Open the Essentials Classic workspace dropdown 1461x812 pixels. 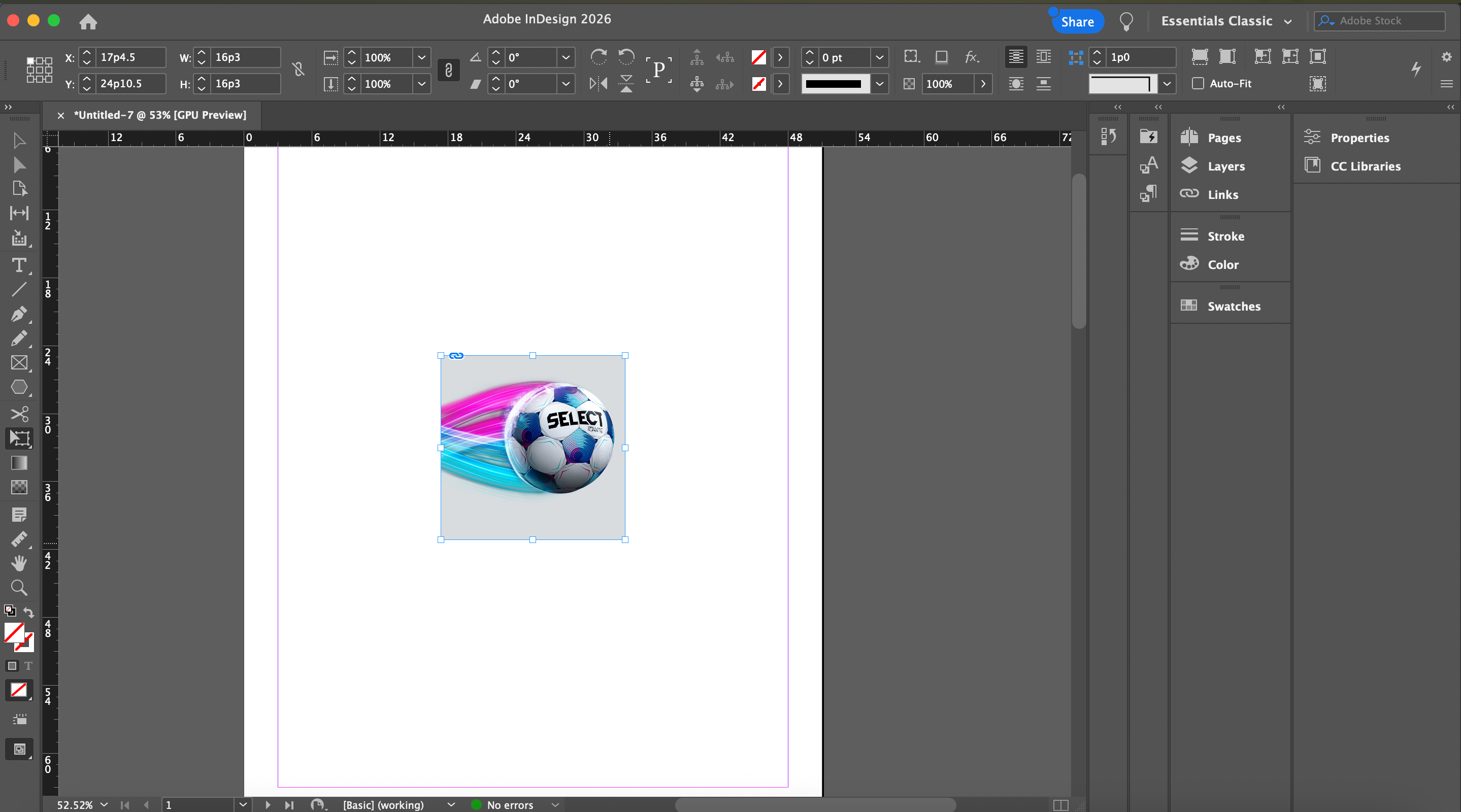[1226, 21]
